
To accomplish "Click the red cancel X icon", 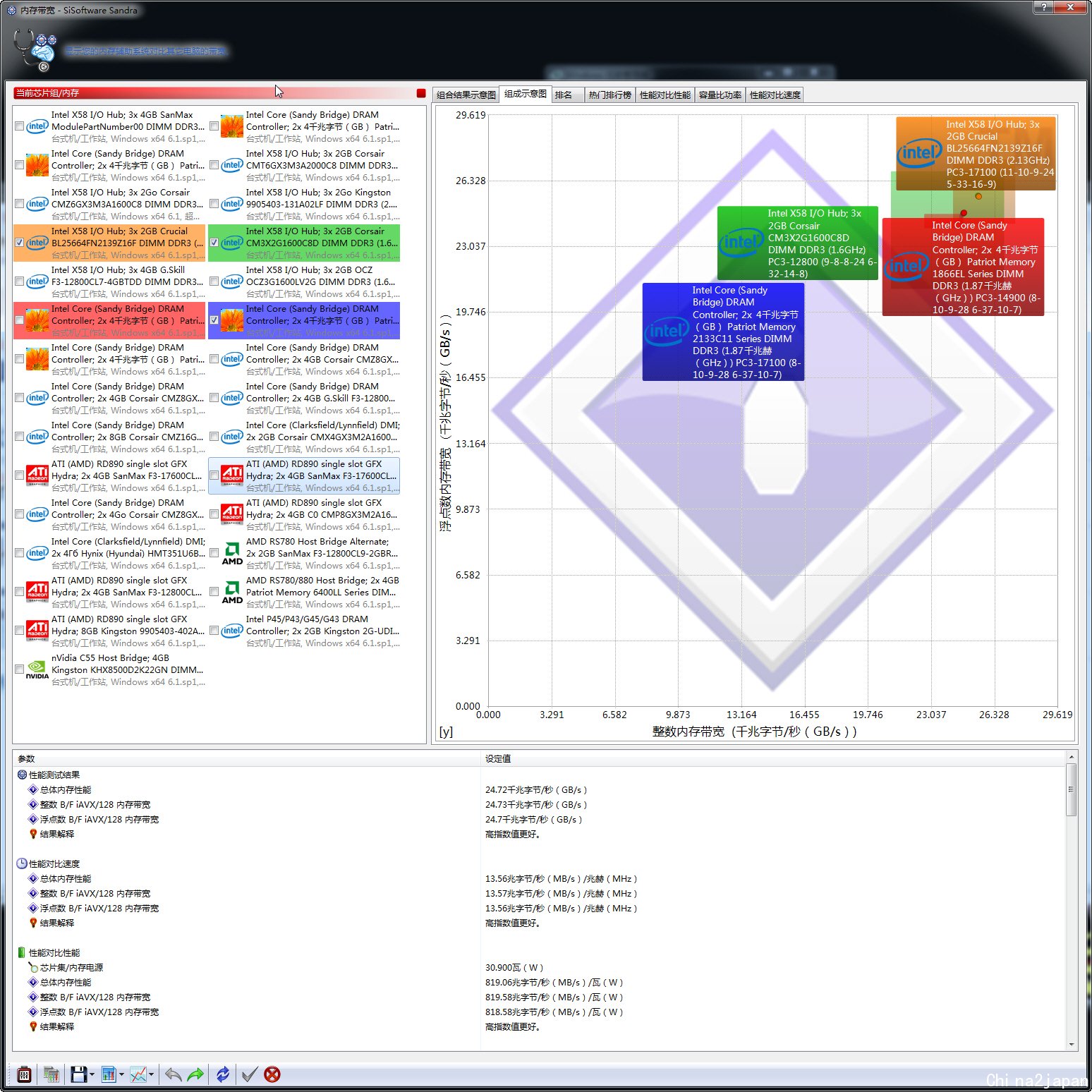I will [272, 1074].
